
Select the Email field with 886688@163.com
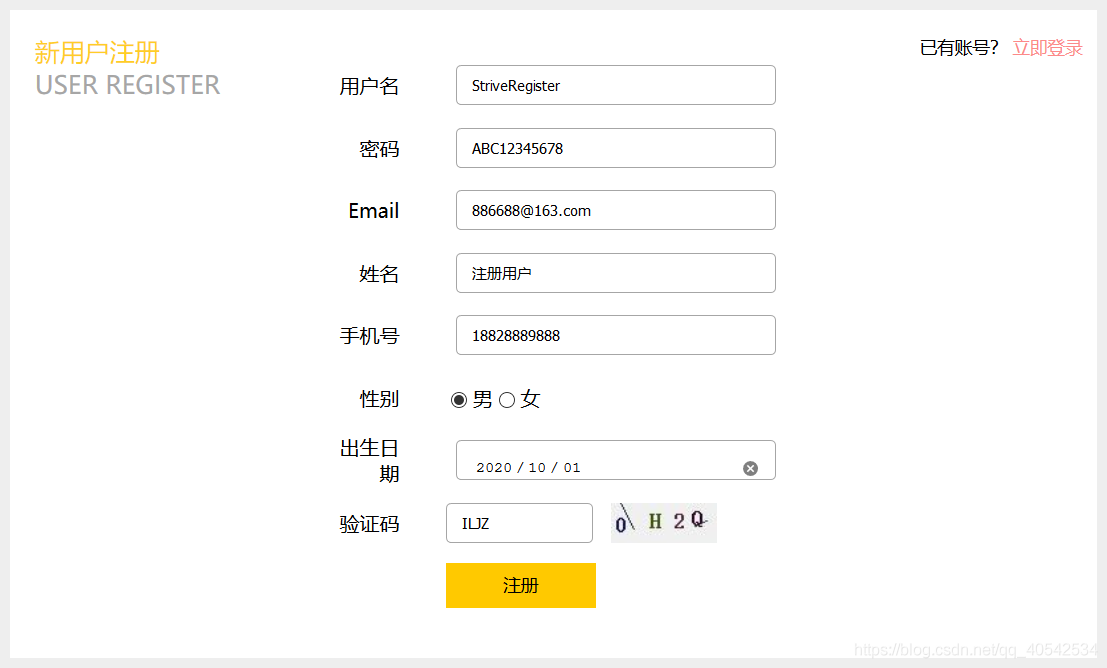click(x=616, y=210)
